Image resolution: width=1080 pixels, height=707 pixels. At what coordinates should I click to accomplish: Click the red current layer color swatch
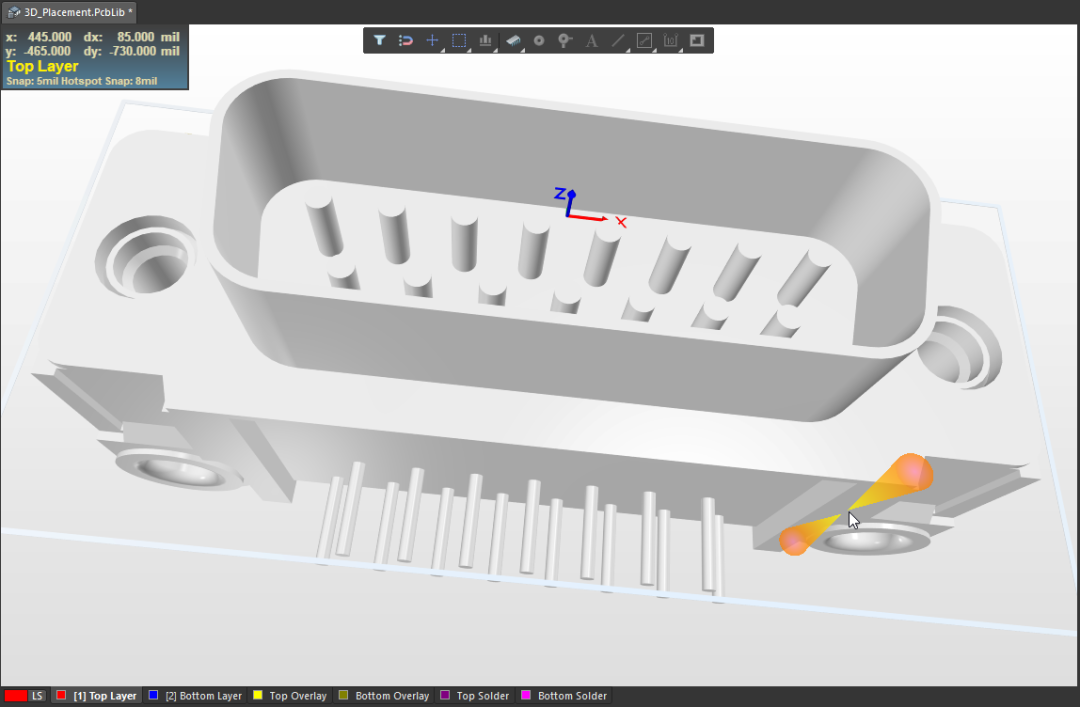click(x=15, y=696)
